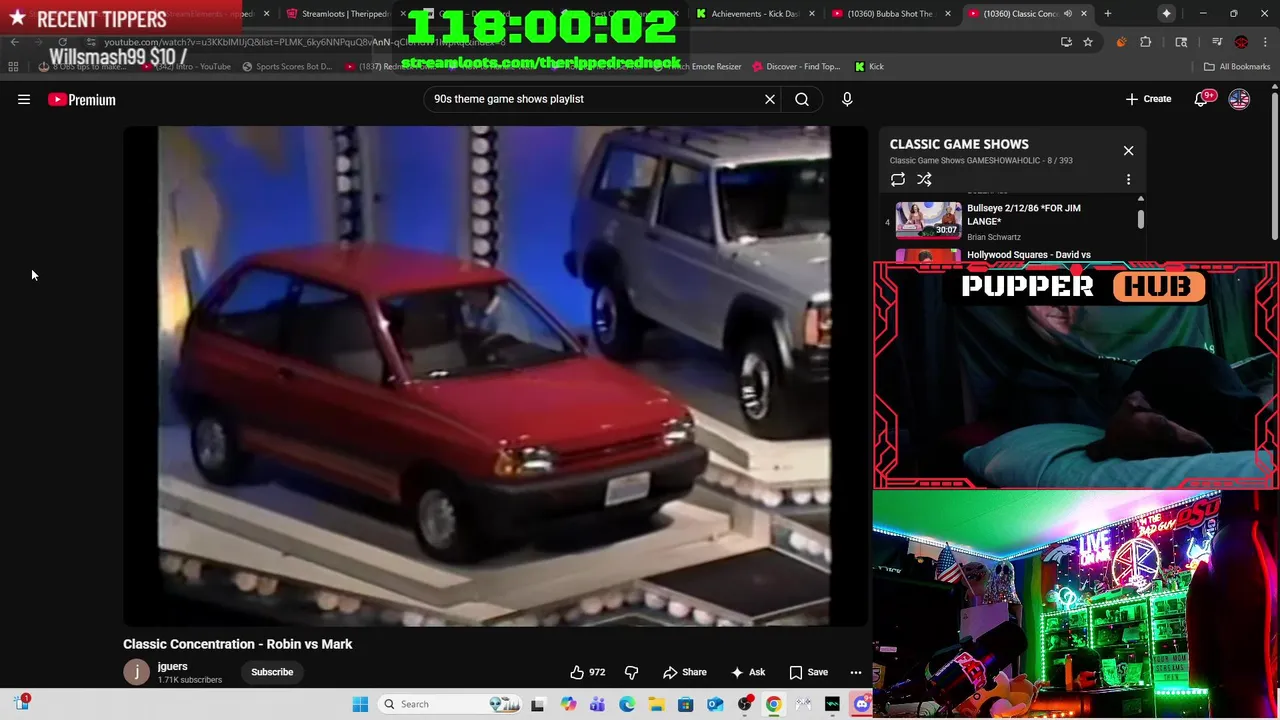1280x720 pixels.
Task: Open the YouTube guide hamburger menu
Action: coord(24,99)
